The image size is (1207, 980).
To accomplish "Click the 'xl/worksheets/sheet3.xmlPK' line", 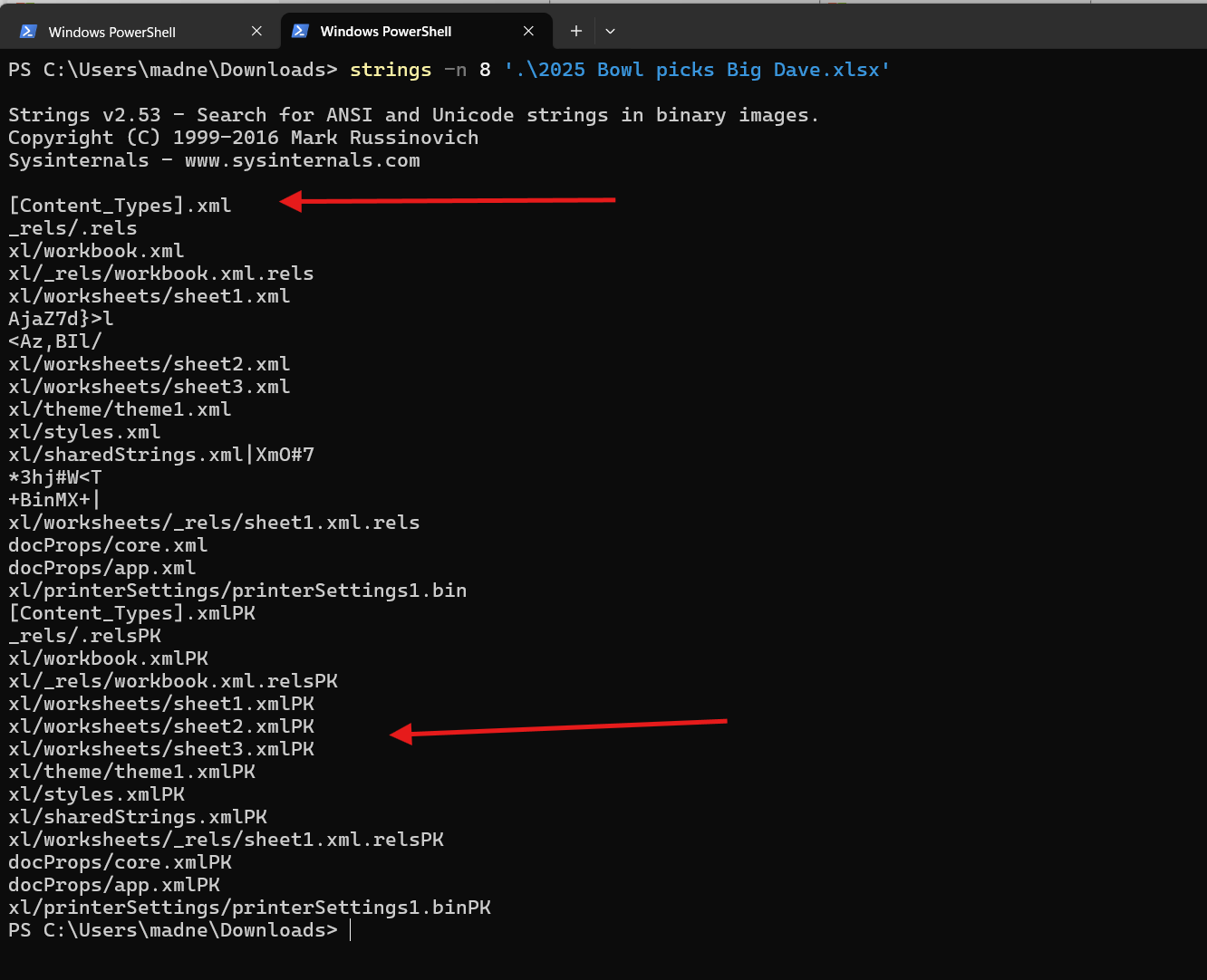I will coord(161,749).
